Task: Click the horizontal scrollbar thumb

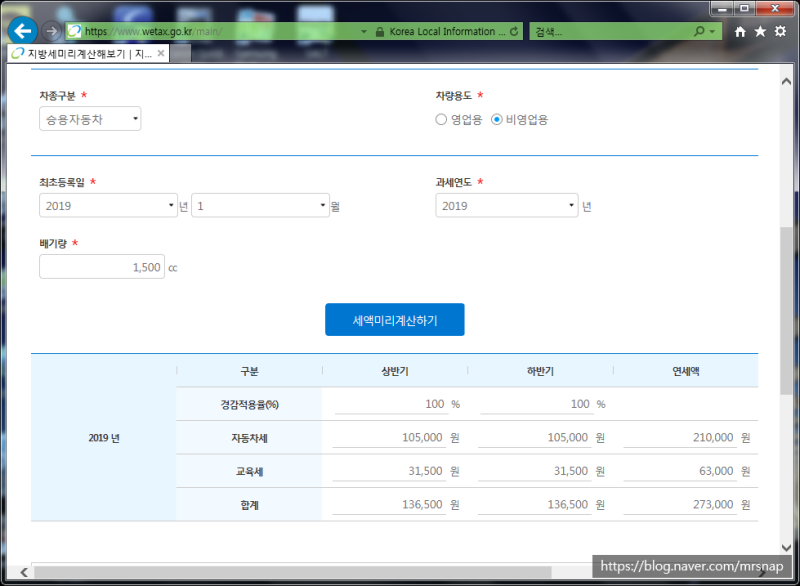Action: 293,572
